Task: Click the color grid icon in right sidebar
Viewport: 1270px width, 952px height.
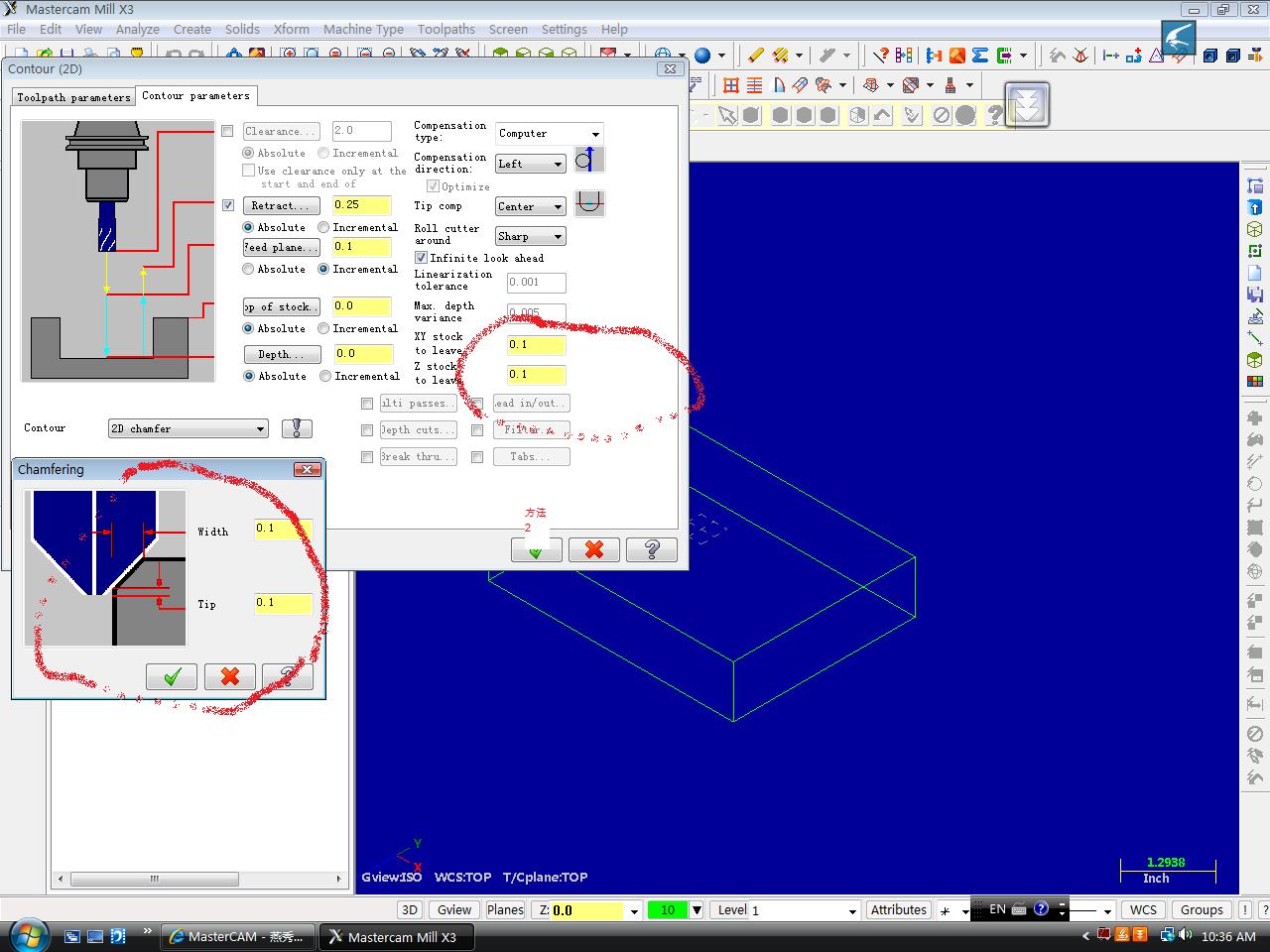Action: [x=1255, y=382]
